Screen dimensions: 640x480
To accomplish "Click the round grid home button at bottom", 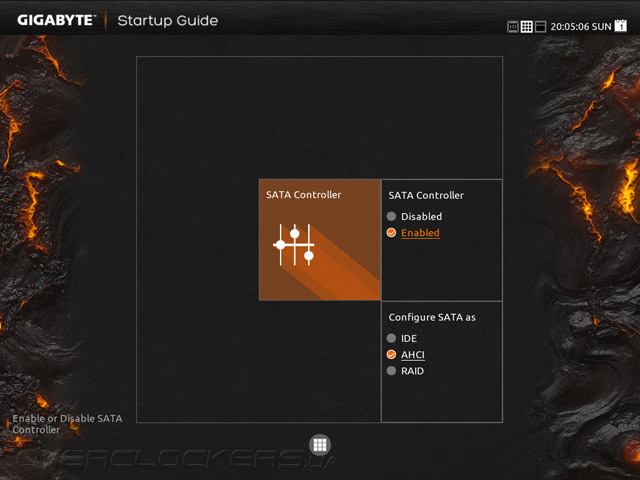I will (320, 445).
